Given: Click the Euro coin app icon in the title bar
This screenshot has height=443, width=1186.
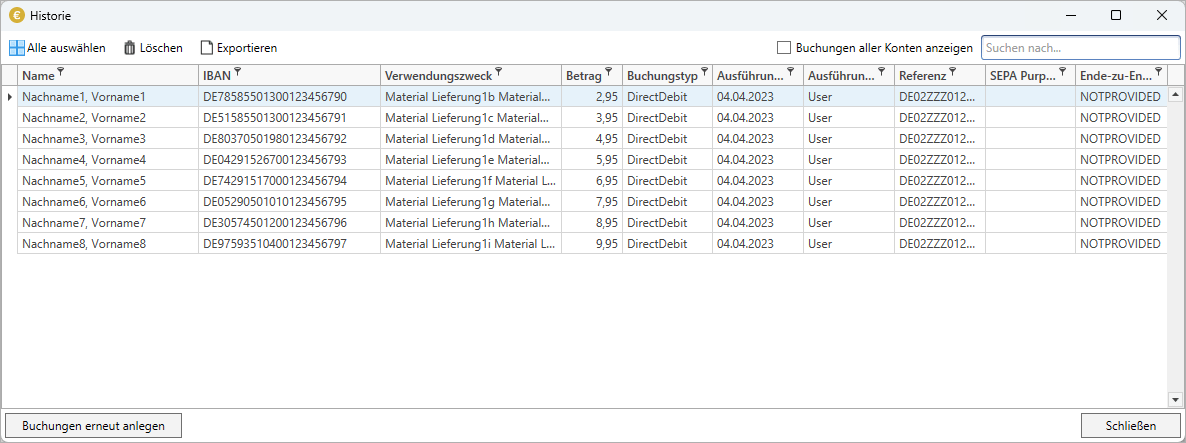Looking at the screenshot, I should click(15, 15).
